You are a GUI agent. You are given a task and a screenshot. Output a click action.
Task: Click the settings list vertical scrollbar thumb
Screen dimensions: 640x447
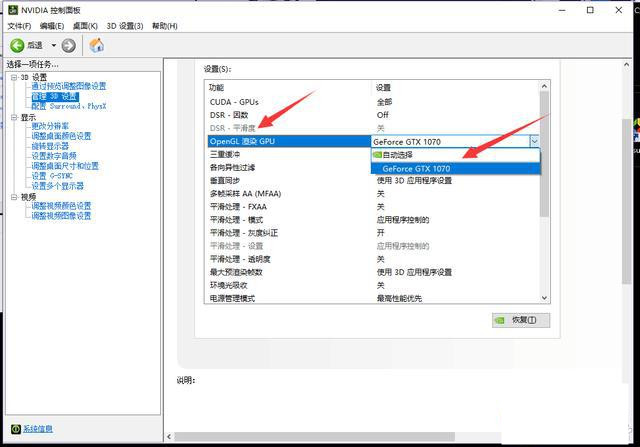[x=544, y=153]
